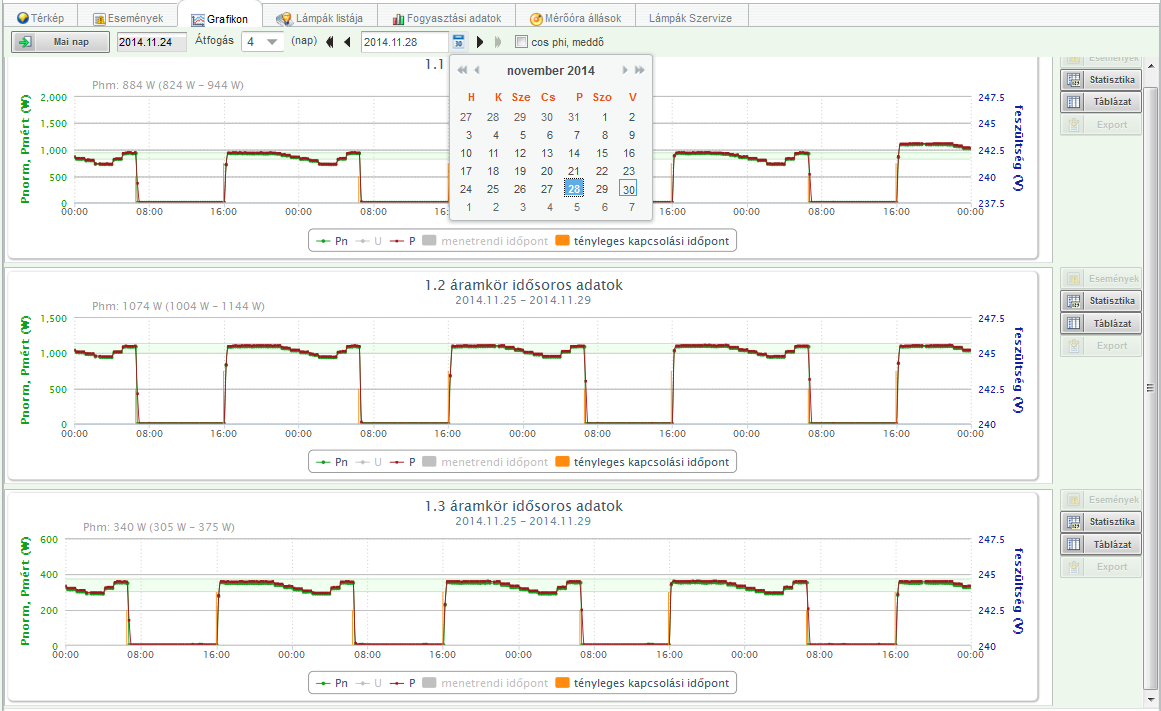Click the start date field 2014.11.24
Image resolution: width=1161 pixels, height=711 pixels.
(x=152, y=42)
